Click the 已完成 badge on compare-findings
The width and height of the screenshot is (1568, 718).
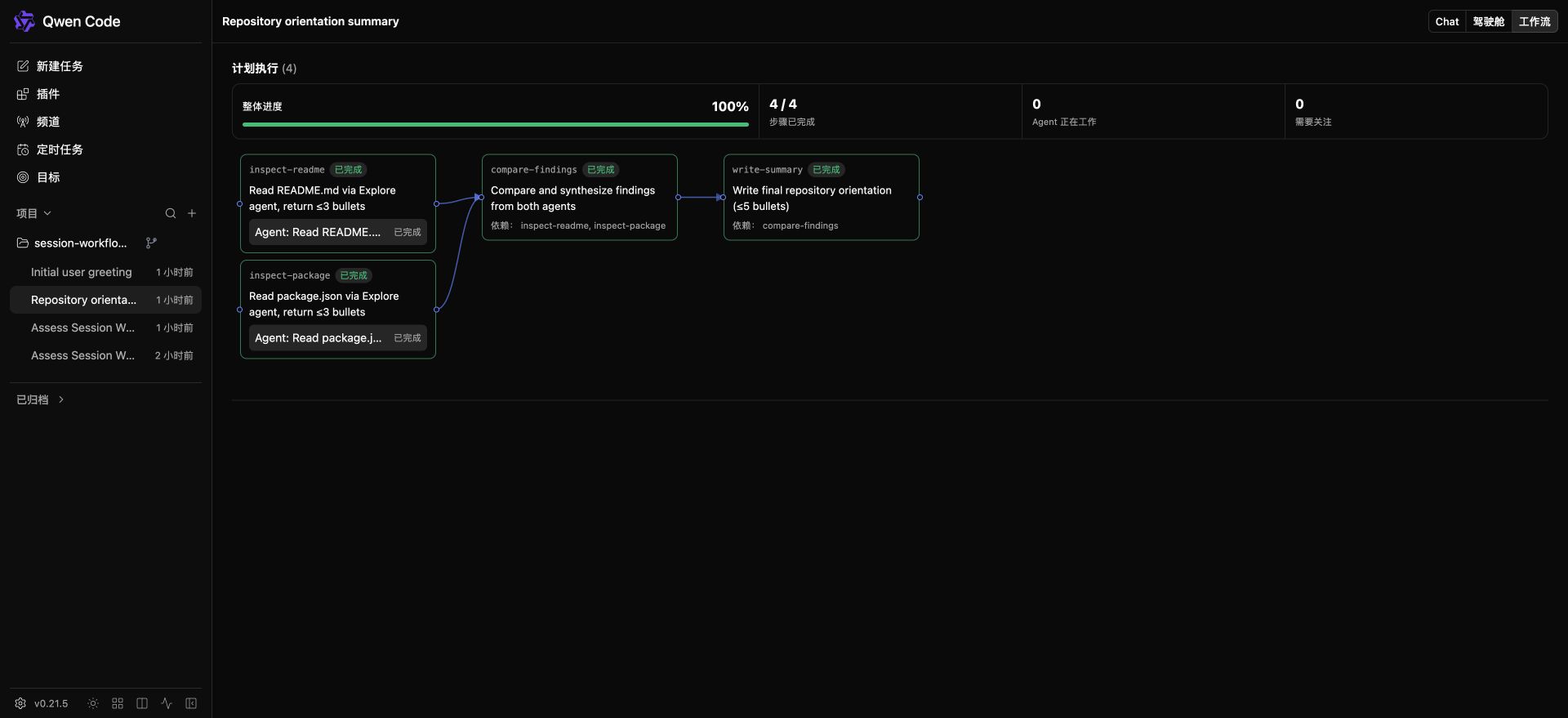pos(601,170)
